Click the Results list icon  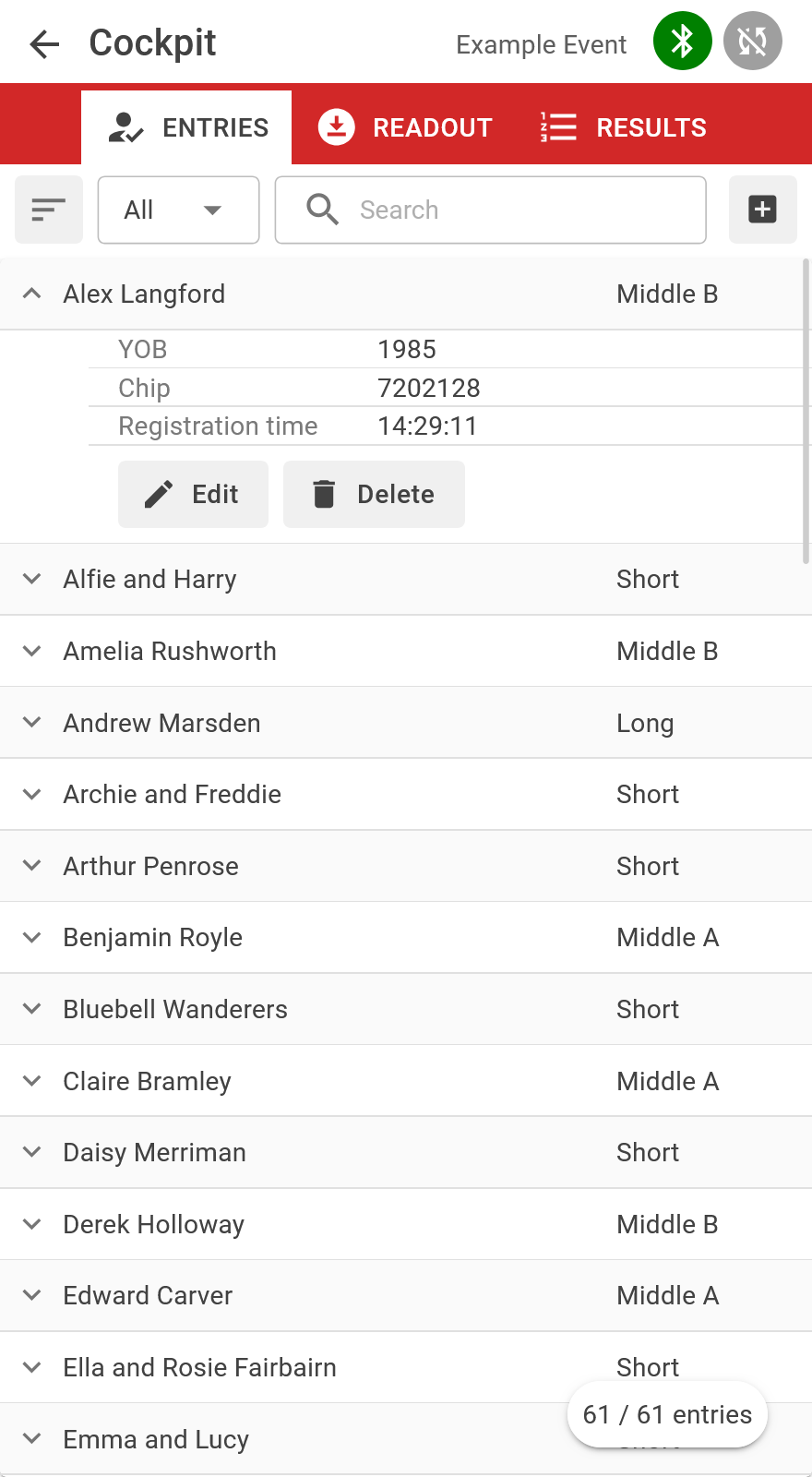[558, 127]
